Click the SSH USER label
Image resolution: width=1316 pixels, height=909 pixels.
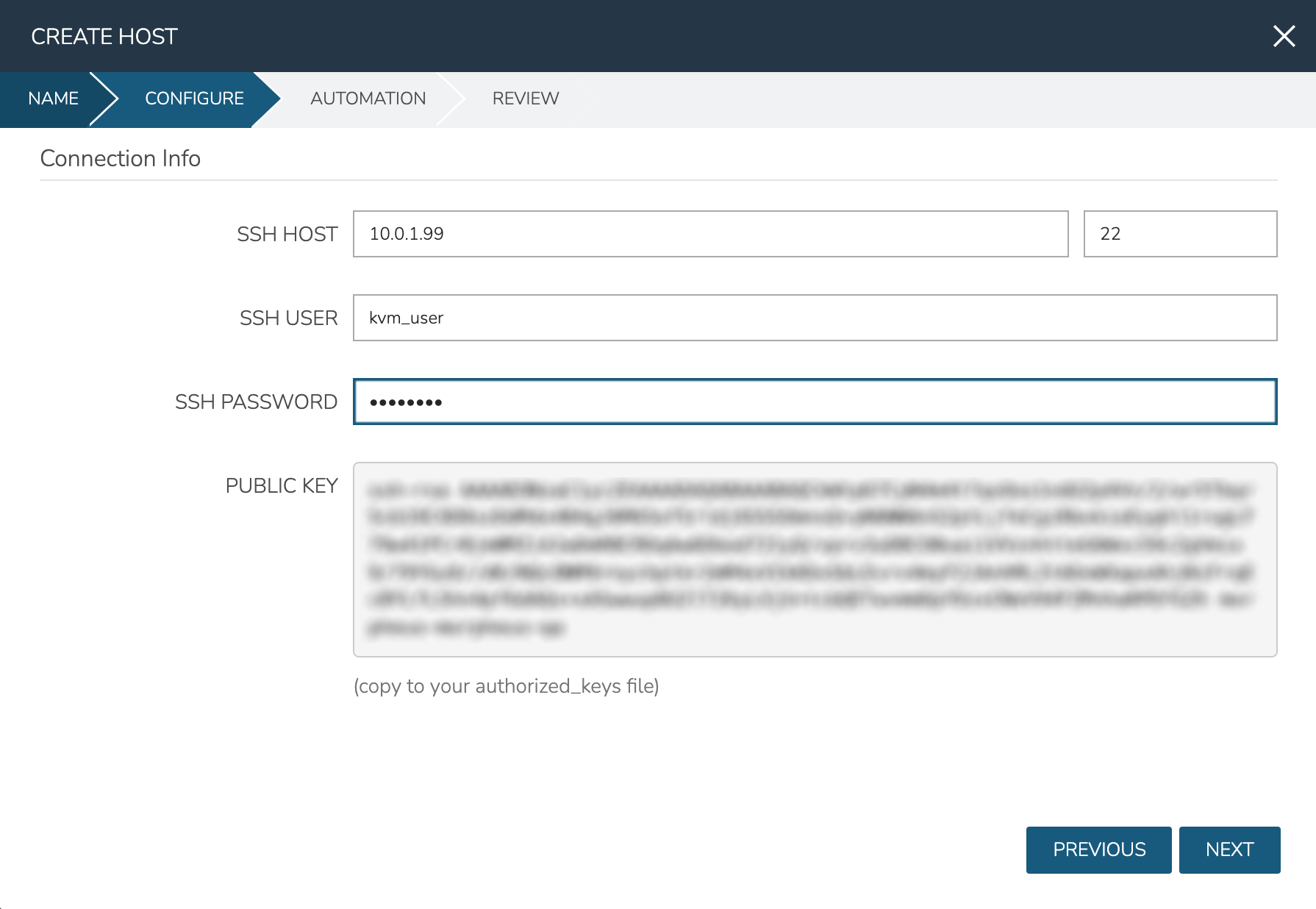click(x=288, y=318)
